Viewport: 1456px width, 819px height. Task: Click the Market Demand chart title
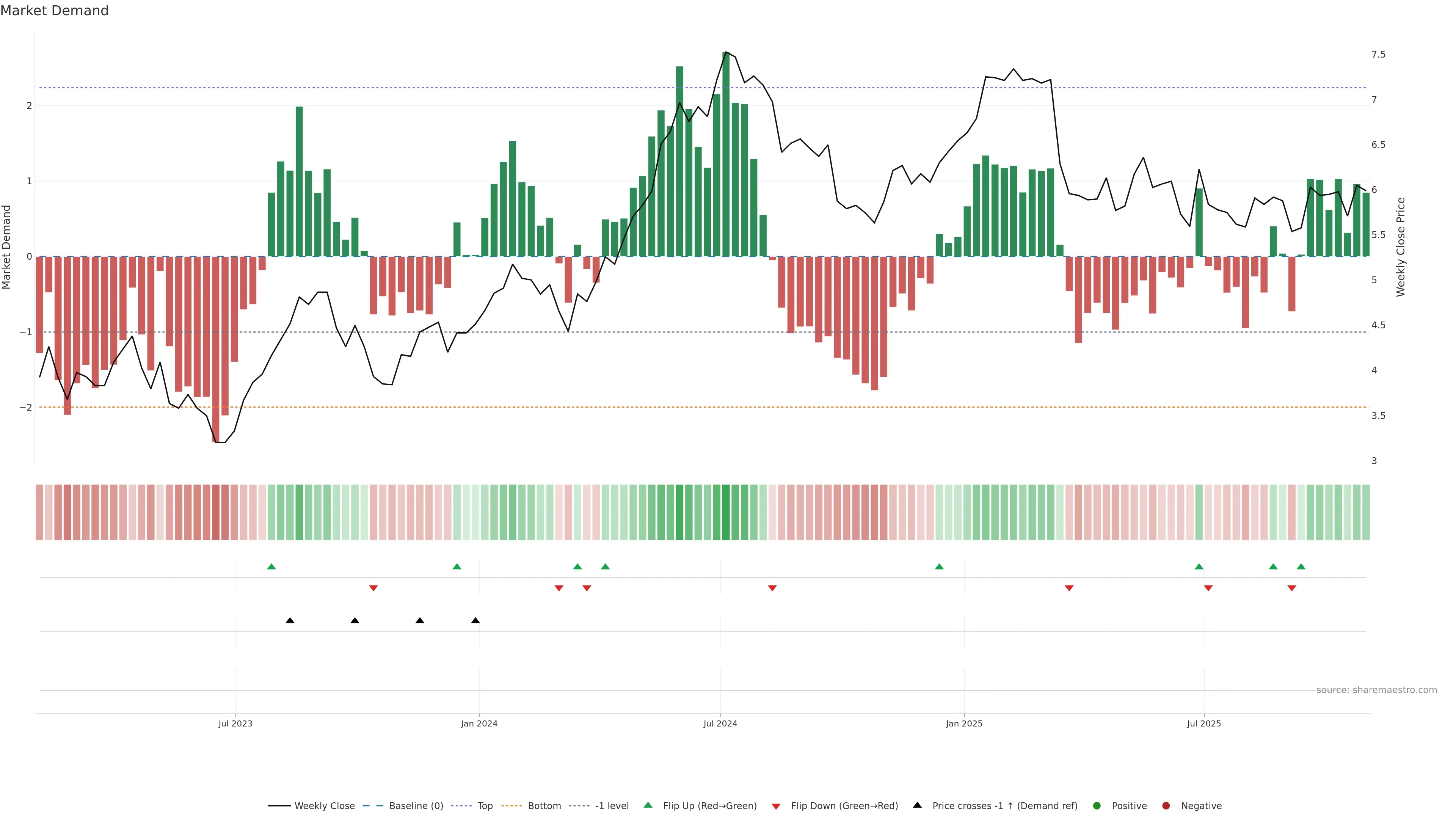tap(54, 11)
